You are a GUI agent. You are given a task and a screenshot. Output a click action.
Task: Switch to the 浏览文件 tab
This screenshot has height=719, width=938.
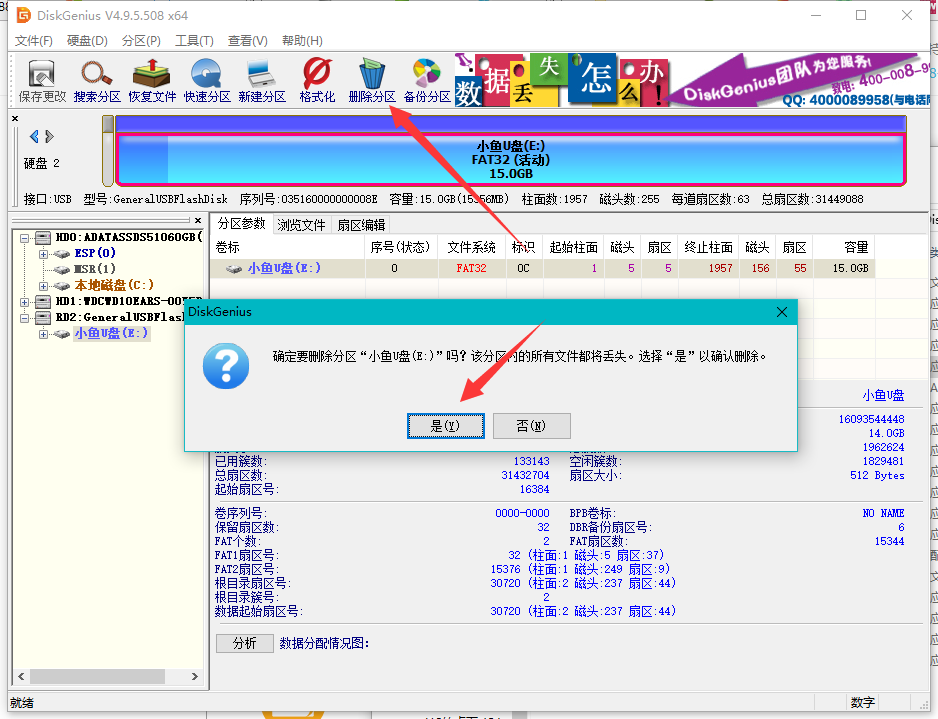[x=303, y=224]
